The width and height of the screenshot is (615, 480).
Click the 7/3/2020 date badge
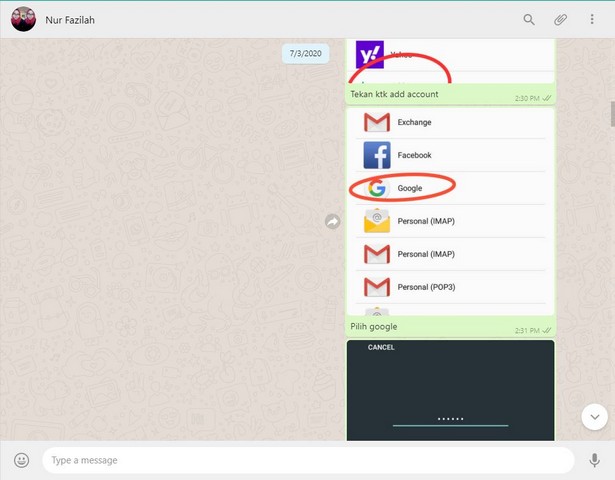(x=305, y=53)
